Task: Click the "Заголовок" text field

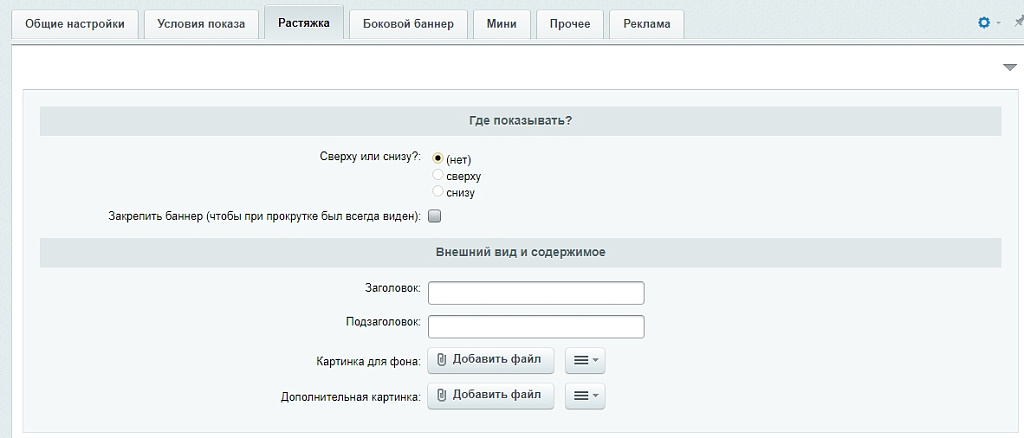Action: coord(536,292)
